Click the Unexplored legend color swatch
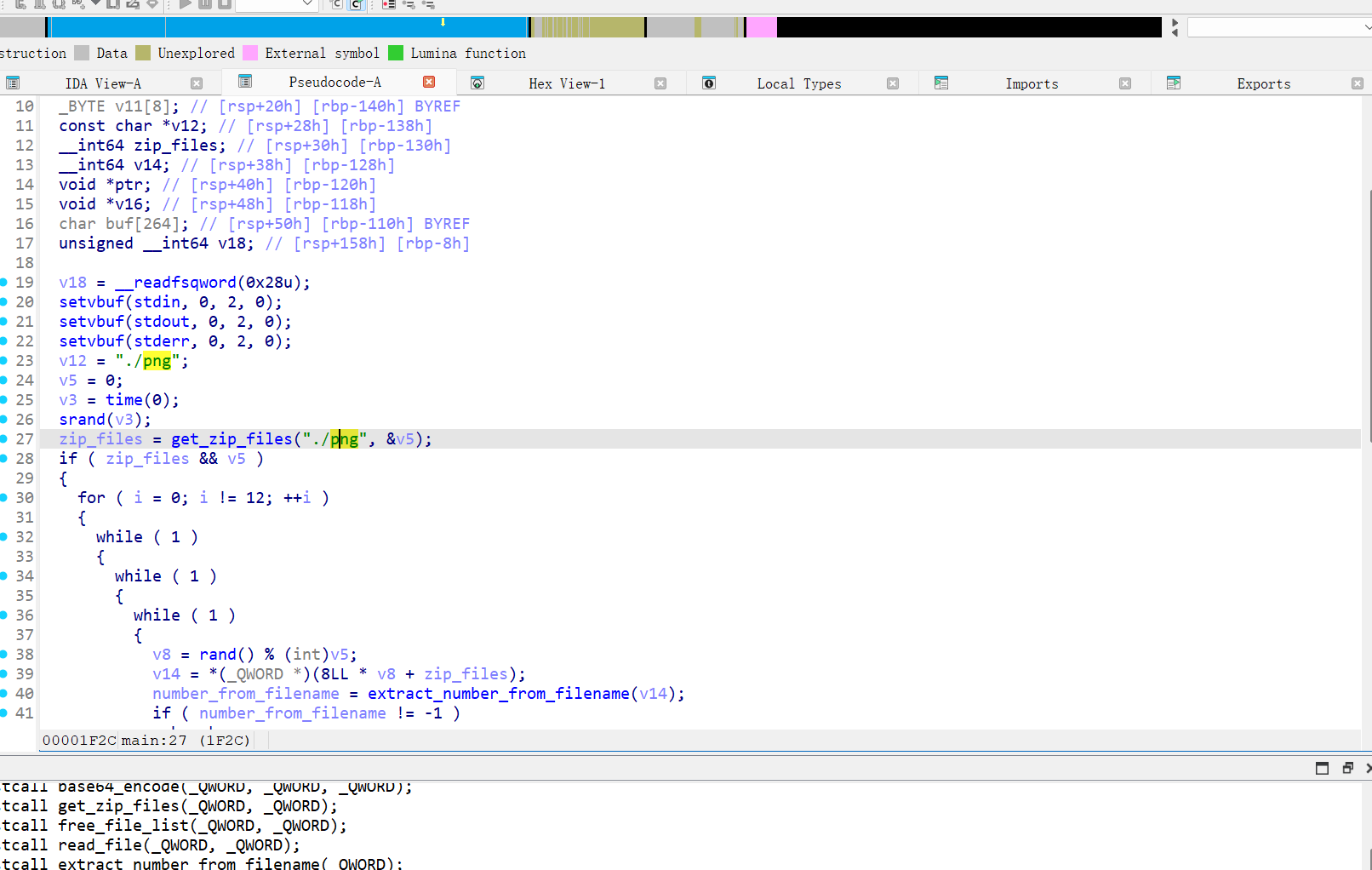1372x870 pixels. [x=143, y=53]
